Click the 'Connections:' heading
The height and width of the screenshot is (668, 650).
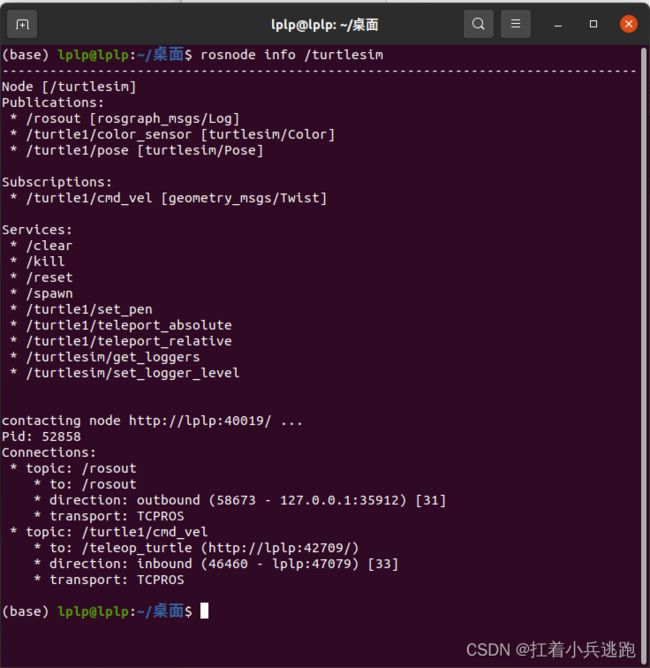pyautogui.click(x=49, y=452)
